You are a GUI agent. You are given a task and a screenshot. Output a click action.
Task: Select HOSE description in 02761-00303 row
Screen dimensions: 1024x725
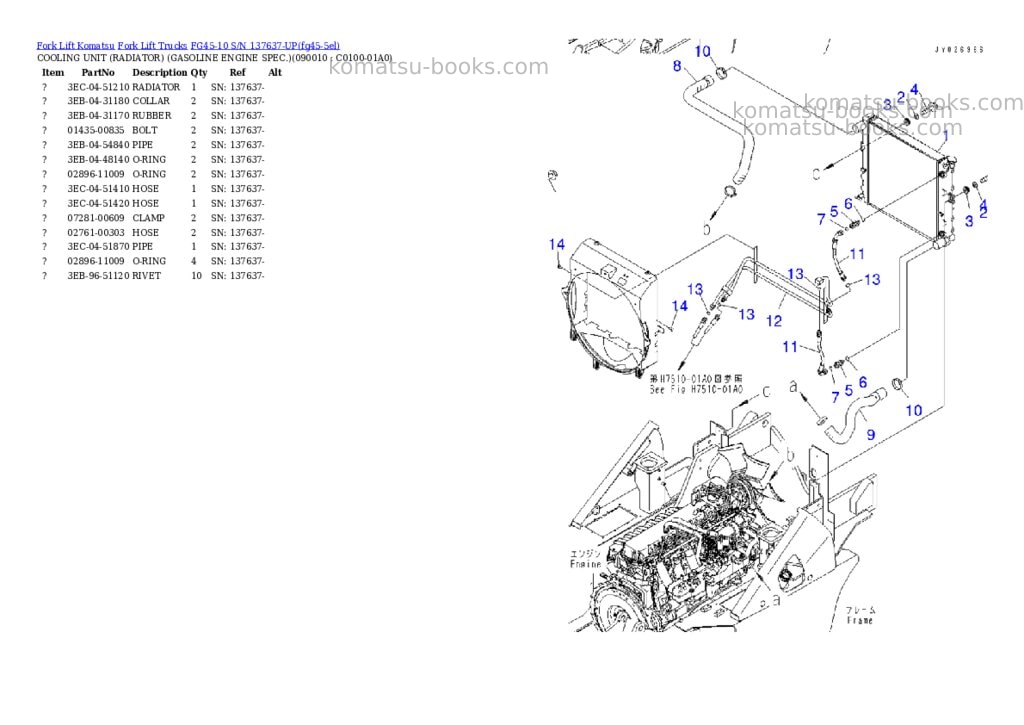tap(145, 233)
